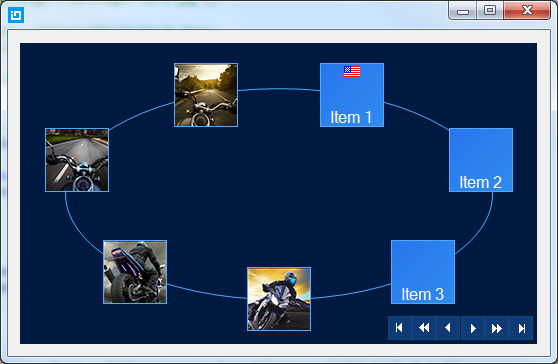Step forward with the single right arrow
Screen dimensions: 558x364
(x=473, y=328)
